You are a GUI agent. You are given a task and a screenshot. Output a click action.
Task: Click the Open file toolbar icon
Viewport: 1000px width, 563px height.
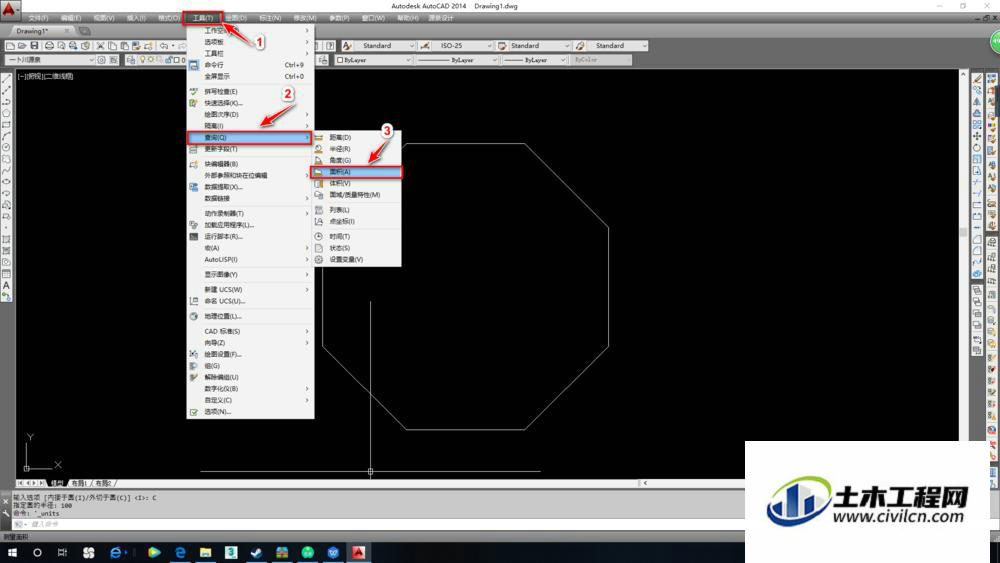(x=22, y=46)
